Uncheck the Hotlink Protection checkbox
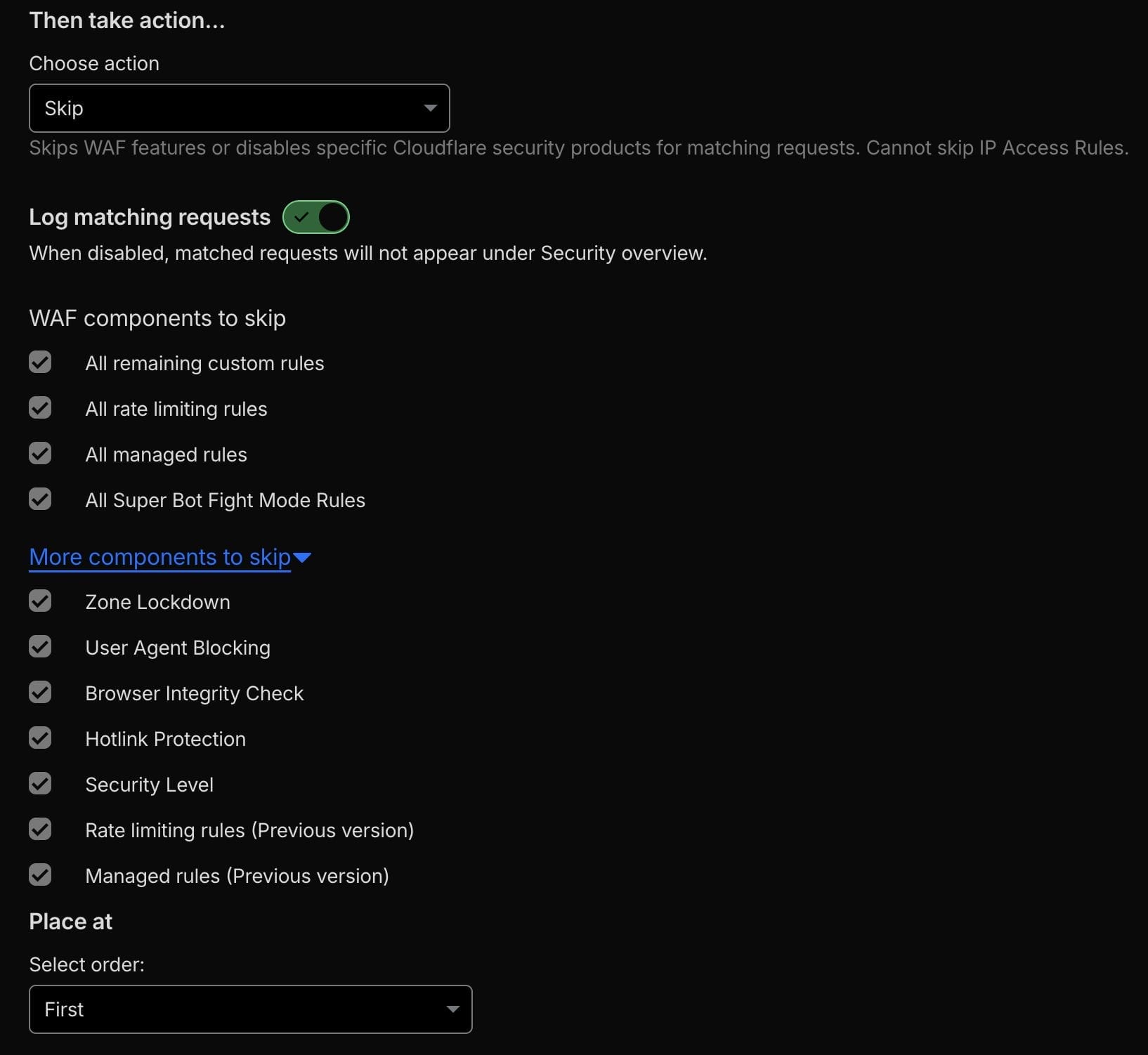 40,738
